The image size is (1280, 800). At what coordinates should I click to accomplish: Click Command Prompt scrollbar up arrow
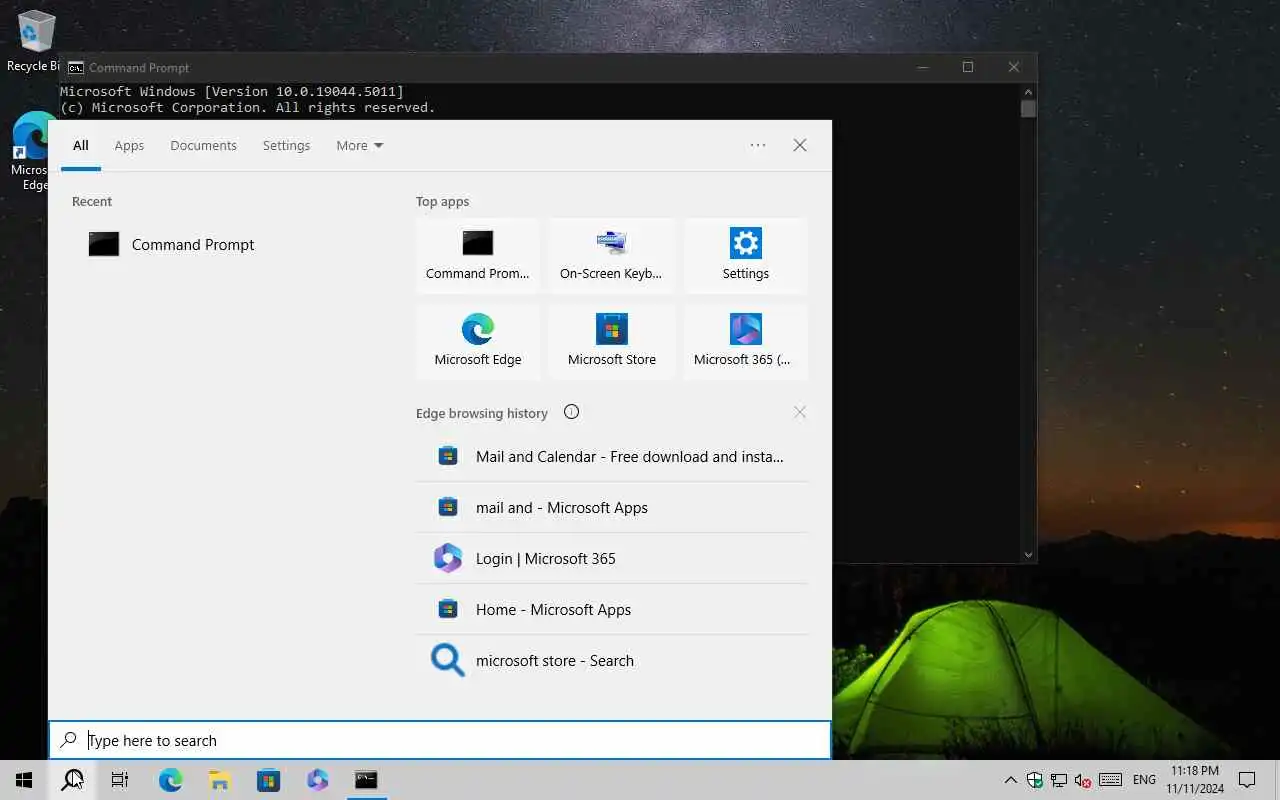tap(1028, 91)
